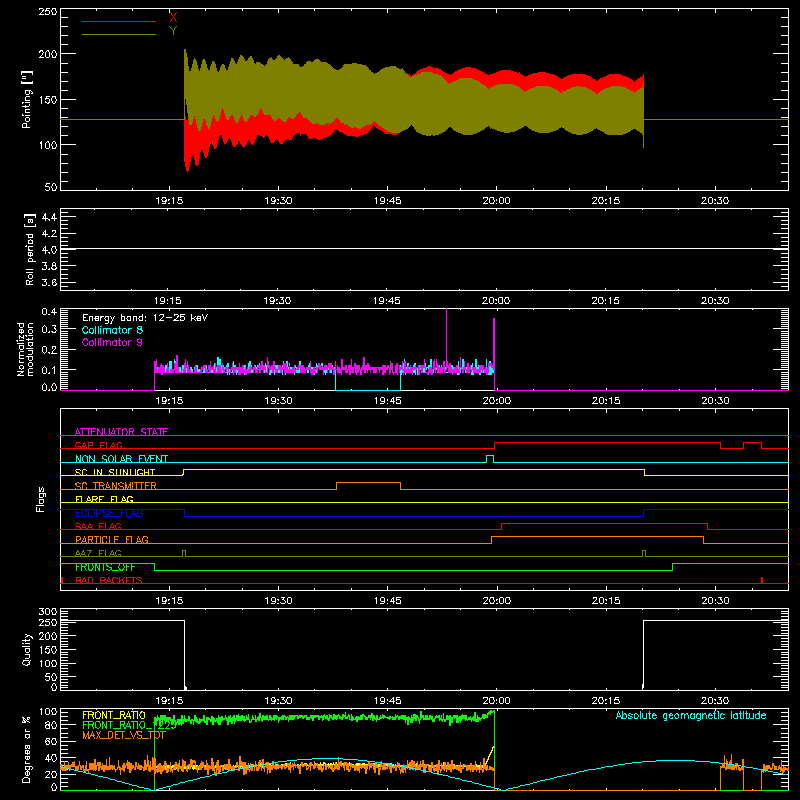The image size is (800, 800).
Task: Select the 'Energy band: 12-25 keV' label
Action: (145, 318)
